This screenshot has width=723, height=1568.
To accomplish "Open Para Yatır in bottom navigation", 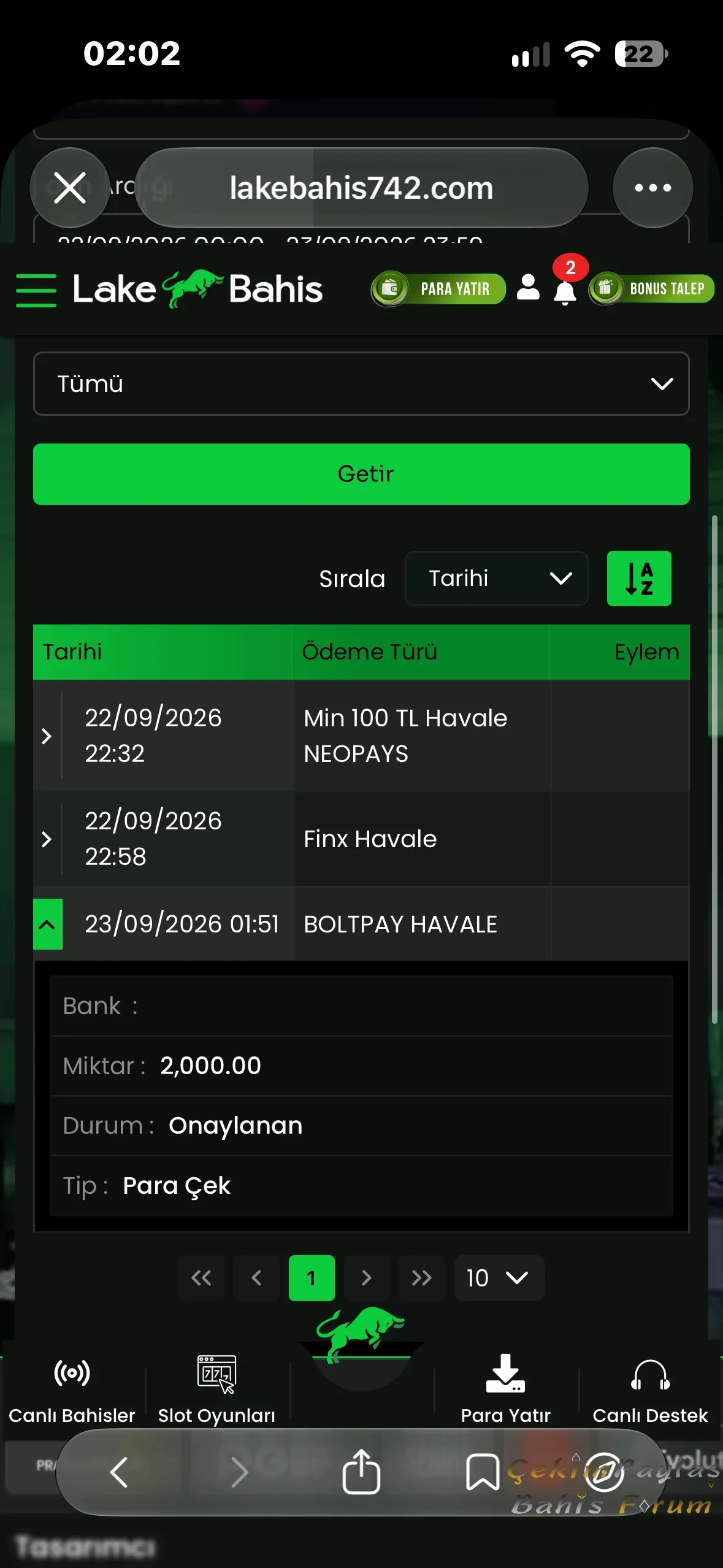I will (506, 1390).
